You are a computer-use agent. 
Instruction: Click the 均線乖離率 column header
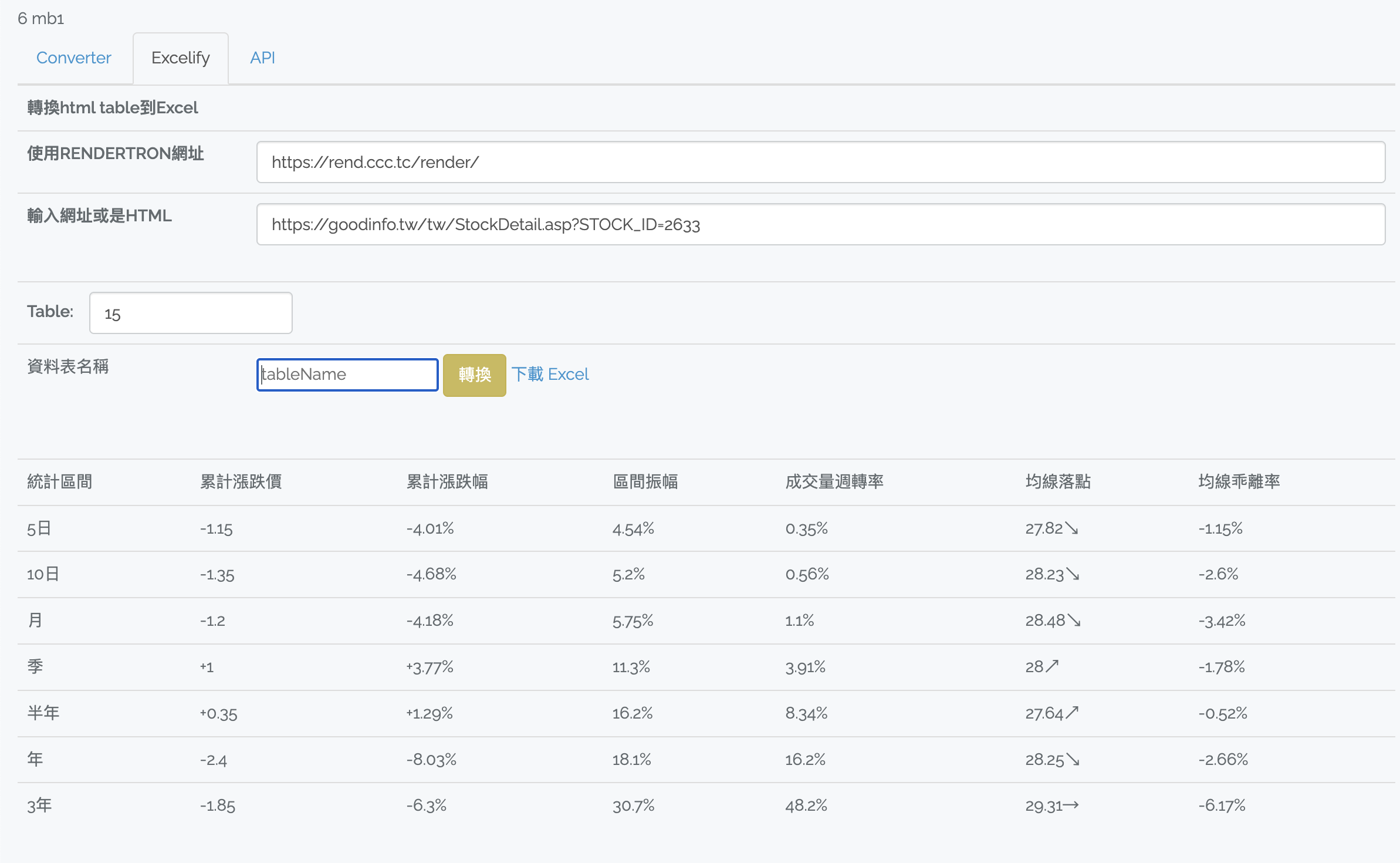point(1239,482)
